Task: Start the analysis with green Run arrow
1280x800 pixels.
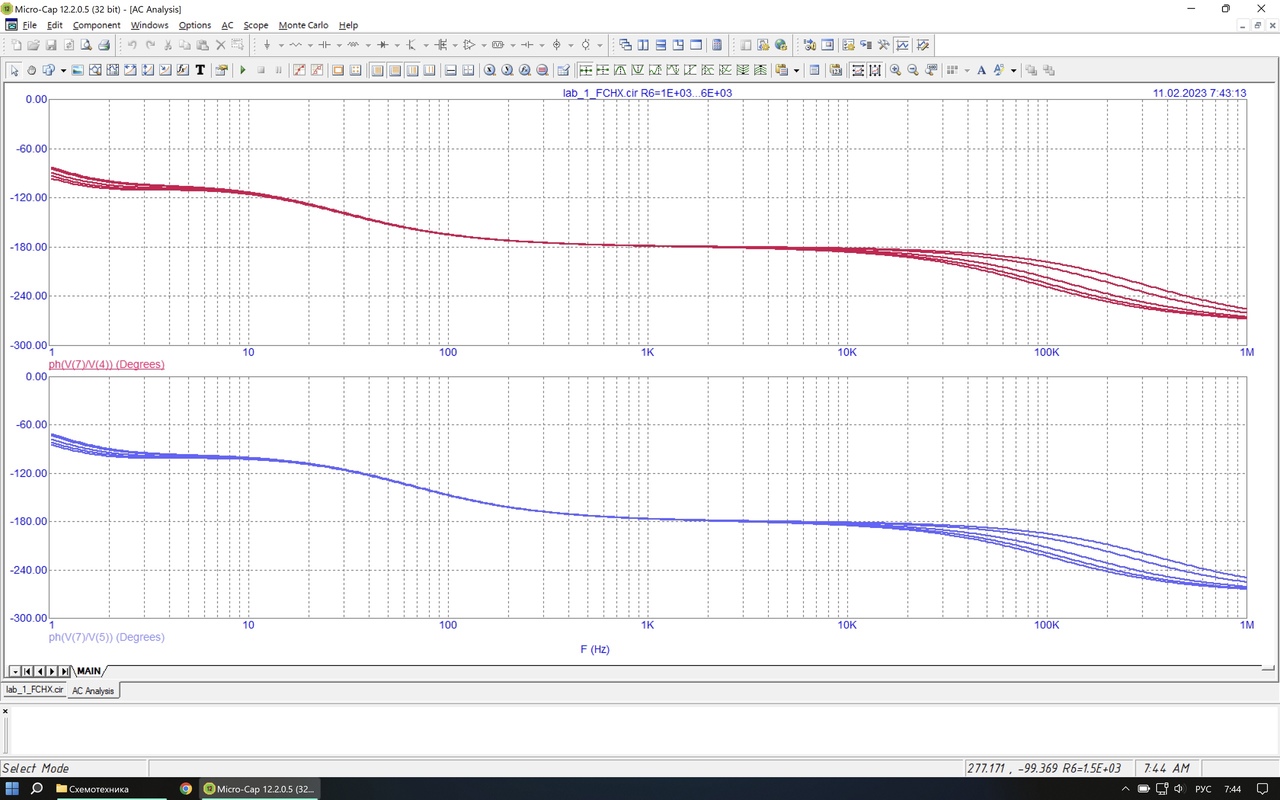Action: tap(243, 70)
